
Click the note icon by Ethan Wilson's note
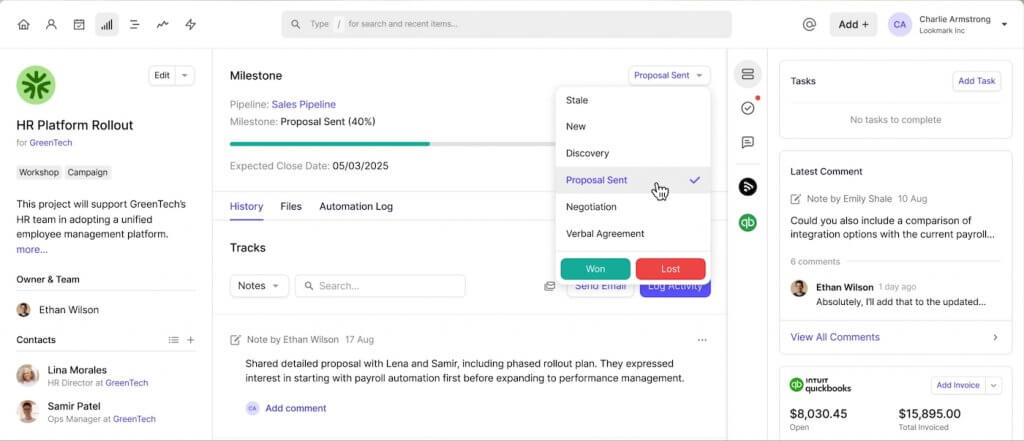pyautogui.click(x=236, y=340)
